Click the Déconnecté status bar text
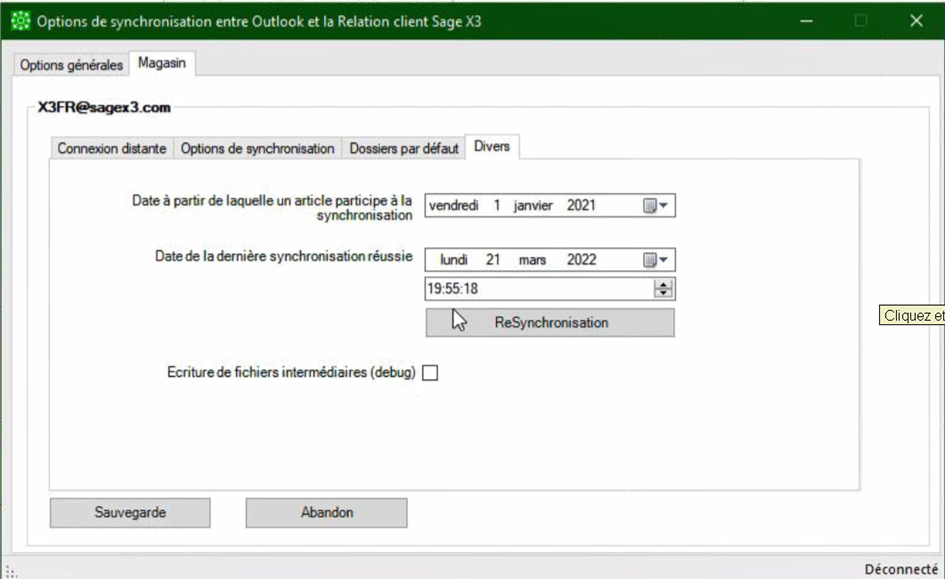Image resolution: width=945 pixels, height=579 pixels. 901,569
